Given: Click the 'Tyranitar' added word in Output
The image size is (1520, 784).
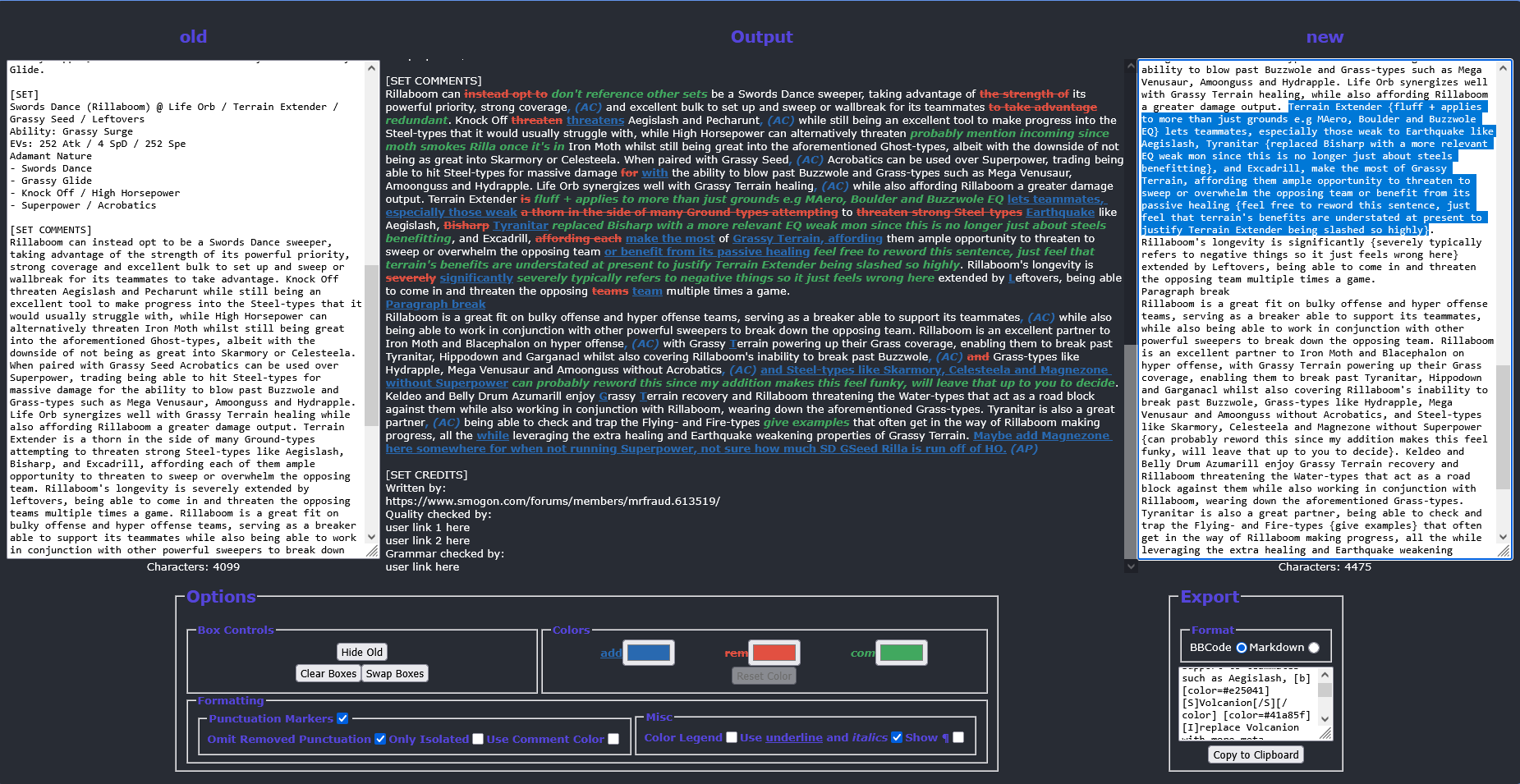Looking at the screenshot, I should (x=520, y=225).
